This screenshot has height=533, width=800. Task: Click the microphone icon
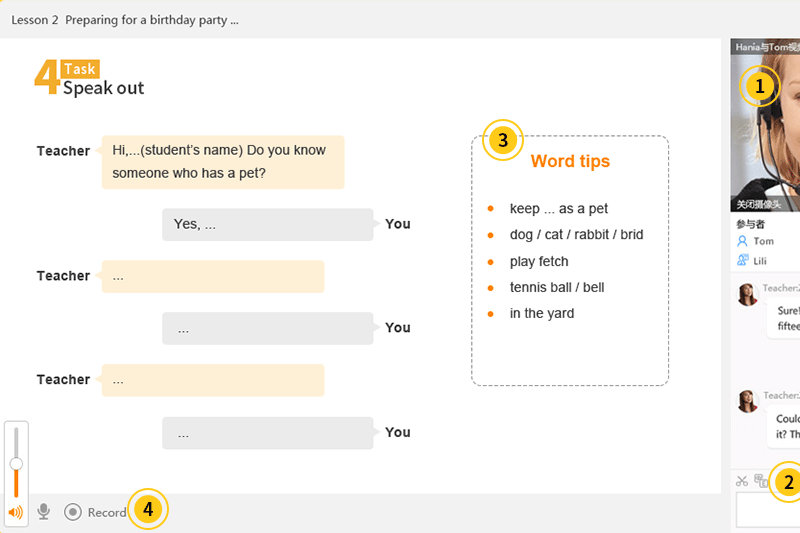tap(43, 512)
